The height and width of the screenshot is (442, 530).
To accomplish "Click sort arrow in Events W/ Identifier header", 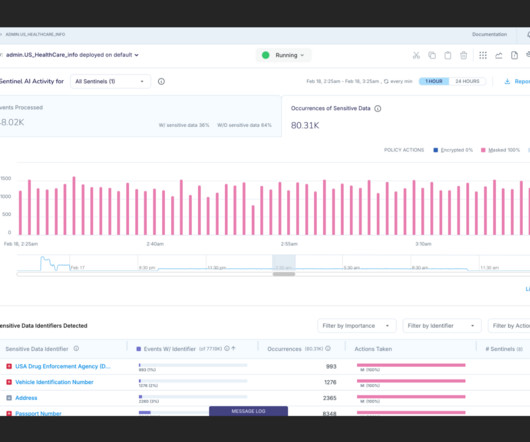I will coord(233,348).
